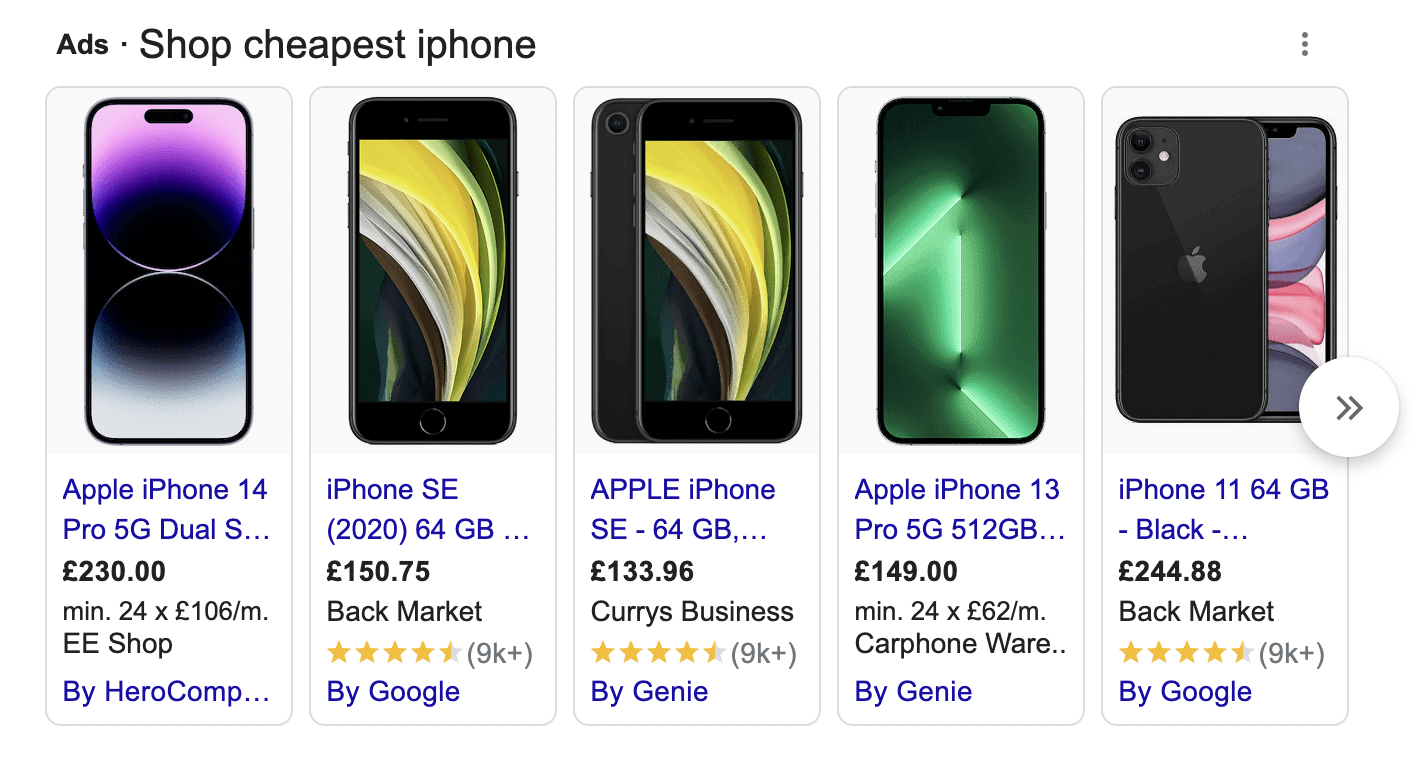The image size is (1412, 768).
Task: Click the £150.75 price of iPhone SE (2020)
Action: [378, 572]
